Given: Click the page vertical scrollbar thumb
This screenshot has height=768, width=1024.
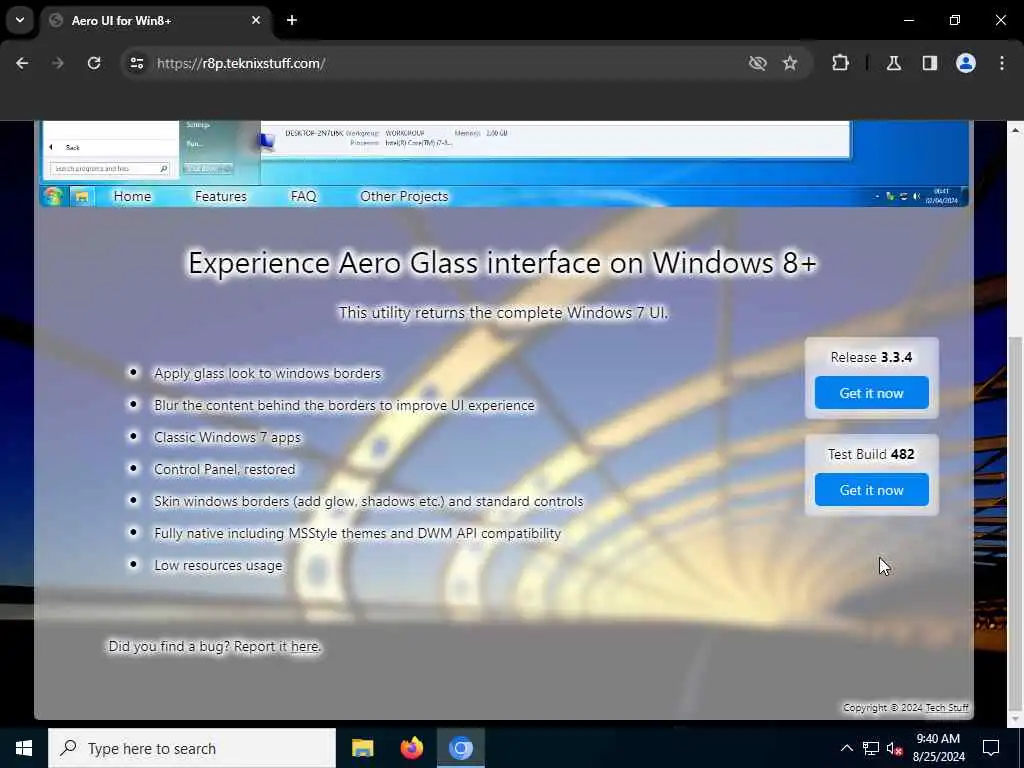Looking at the screenshot, I should pyautogui.click(x=1016, y=522).
